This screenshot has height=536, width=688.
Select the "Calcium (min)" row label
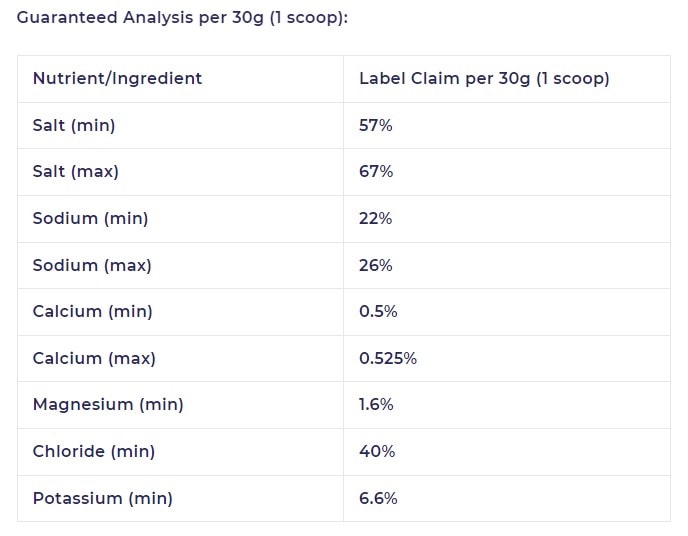(92, 311)
